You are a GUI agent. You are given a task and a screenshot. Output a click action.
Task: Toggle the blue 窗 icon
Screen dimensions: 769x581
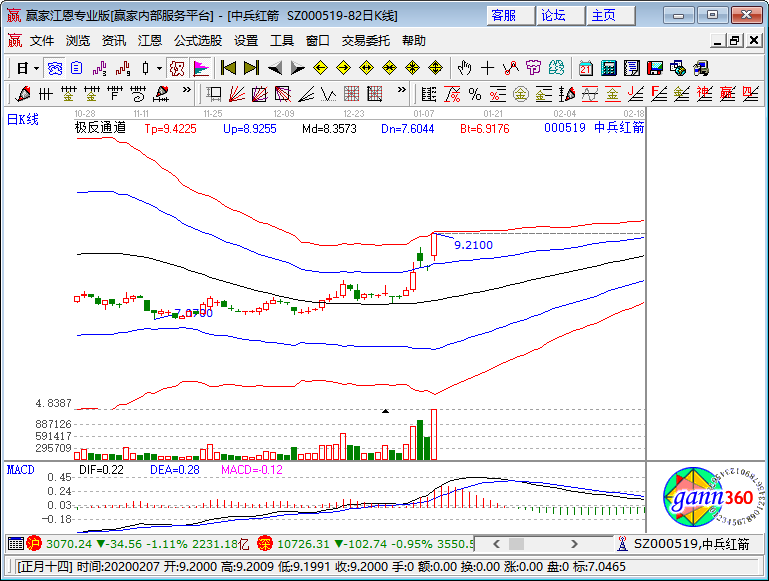point(54,68)
